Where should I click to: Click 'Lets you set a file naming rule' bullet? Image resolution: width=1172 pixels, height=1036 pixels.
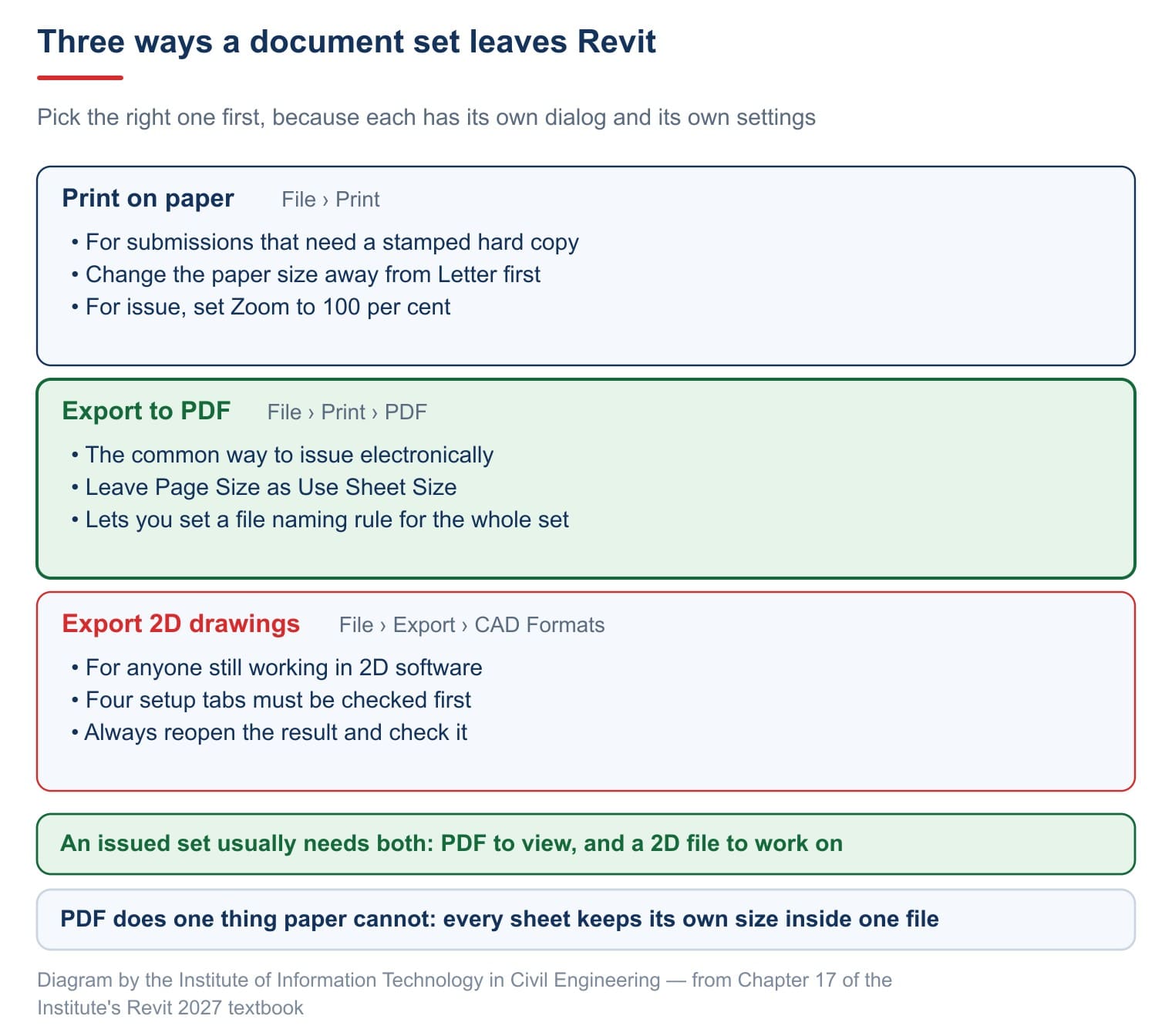pos(327,520)
